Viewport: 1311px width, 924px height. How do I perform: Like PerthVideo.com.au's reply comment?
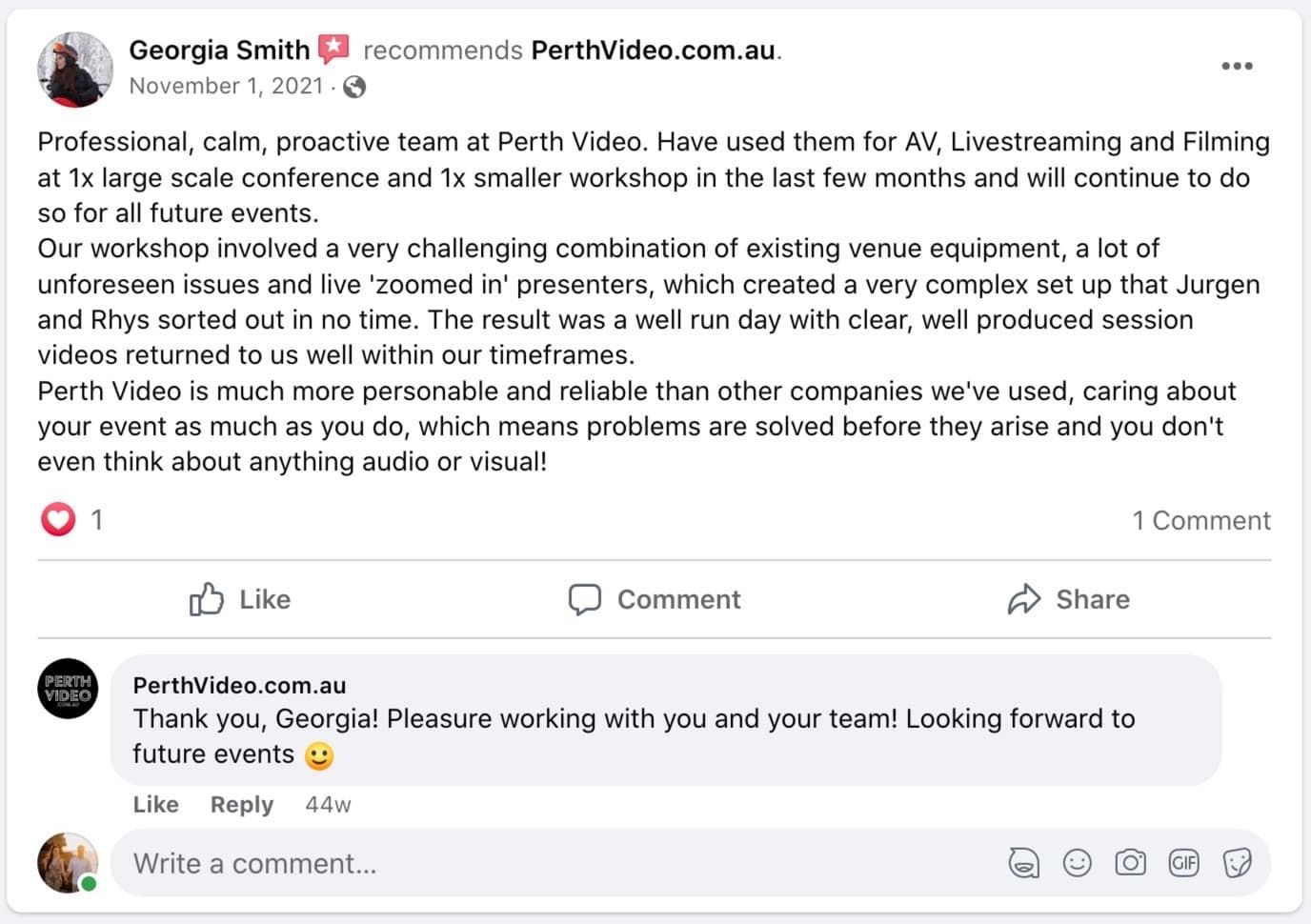[155, 805]
